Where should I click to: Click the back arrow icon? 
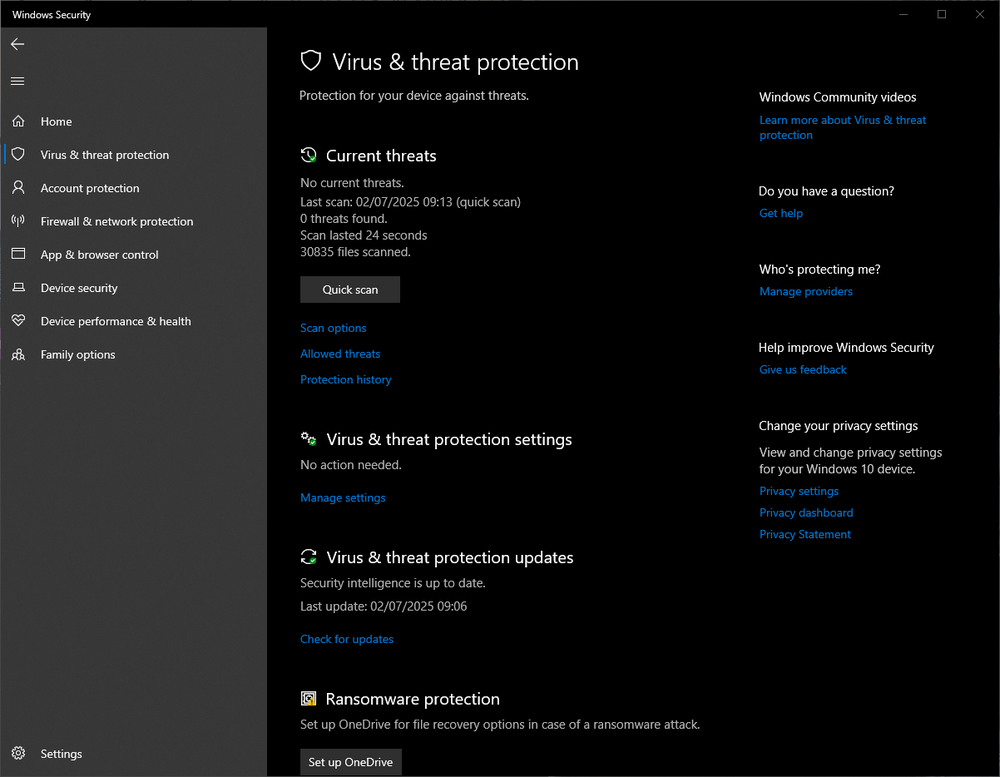point(18,45)
